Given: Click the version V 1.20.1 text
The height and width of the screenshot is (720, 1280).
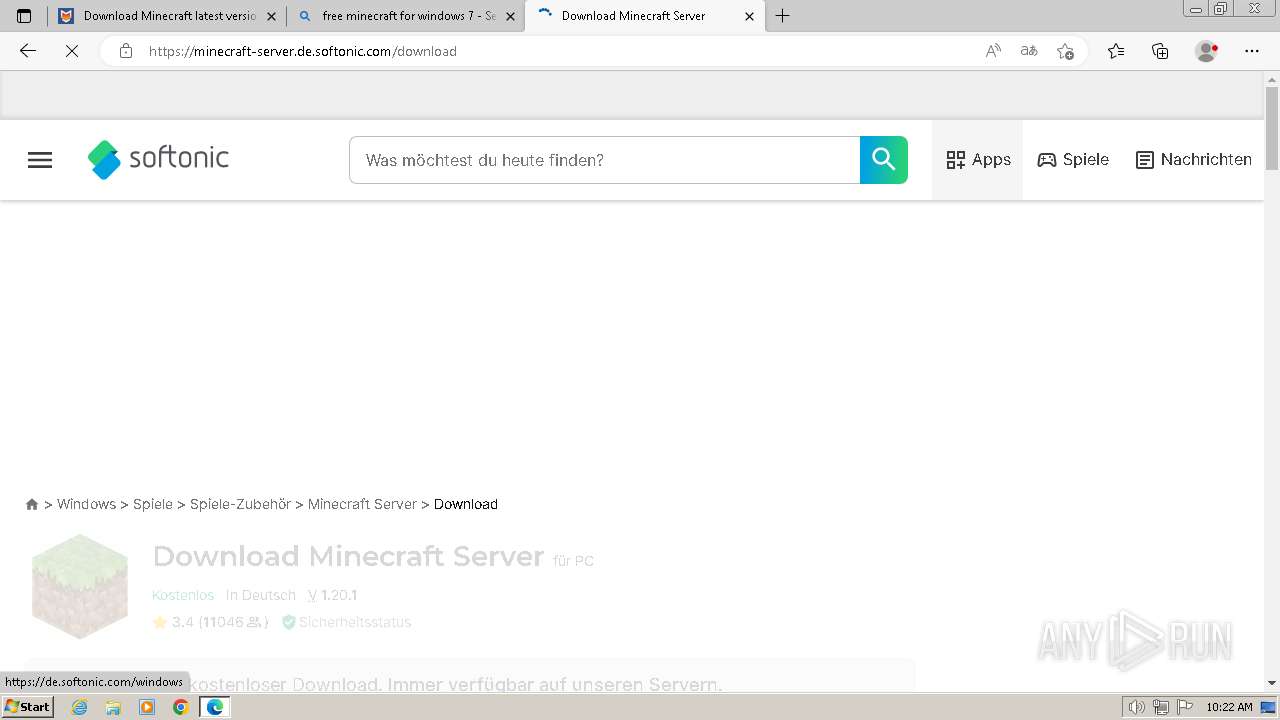Looking at the screenshot, I should point(332,595).
